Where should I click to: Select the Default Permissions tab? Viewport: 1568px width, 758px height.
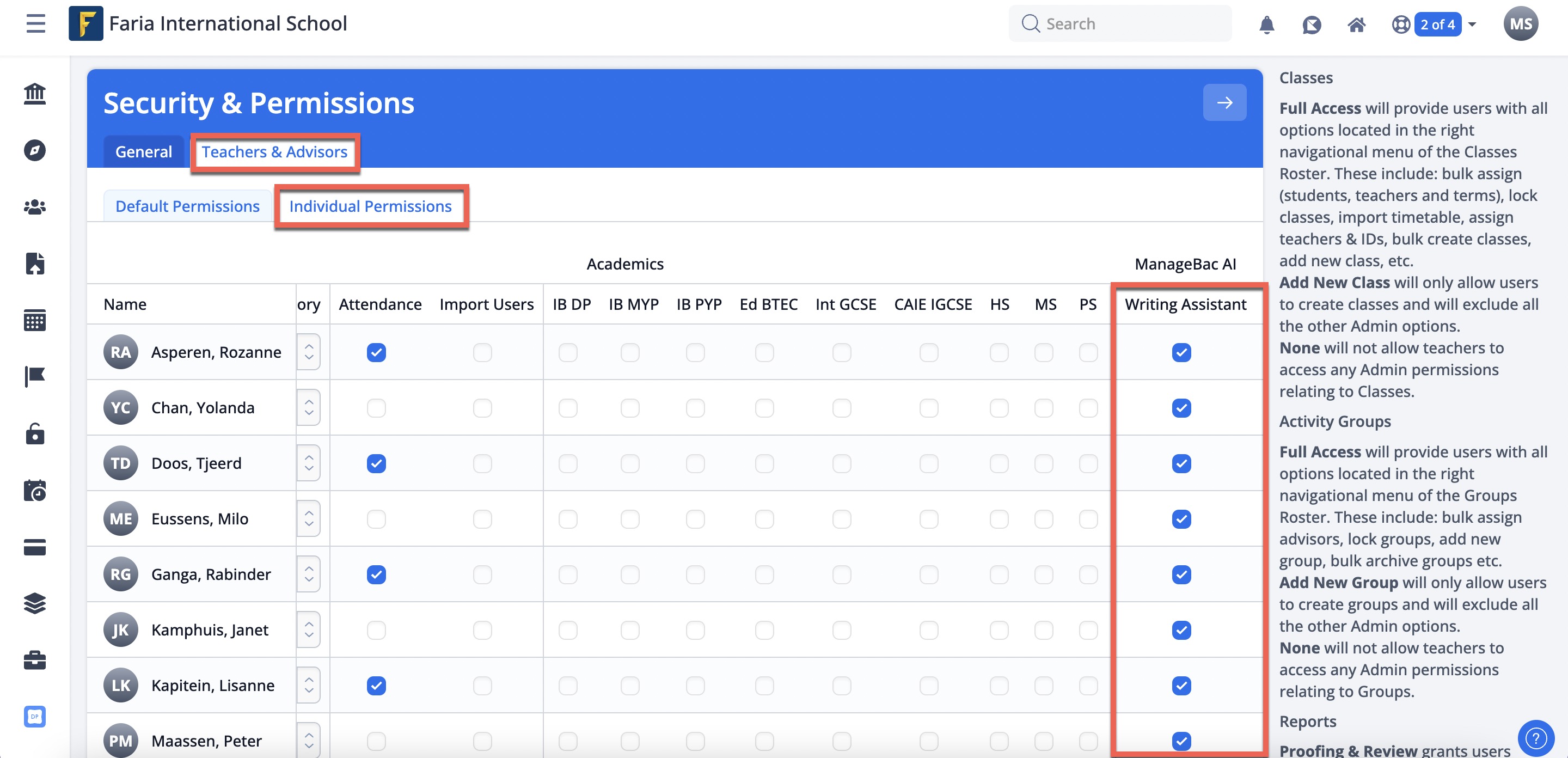click(187, 206)
